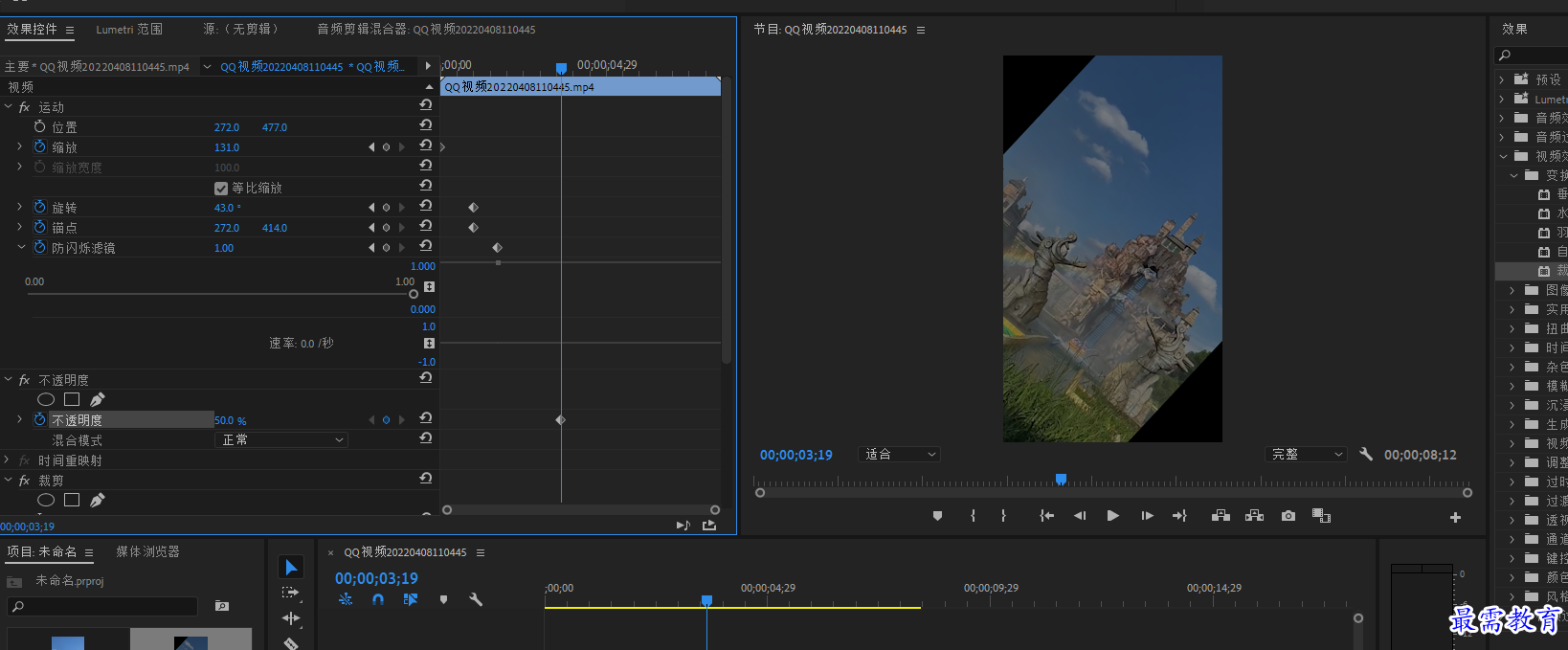The height and width of the screenshot is (650, 1568).
Task: Create rectangle mask under 不透明度
Action: click(x=72, y=399)
